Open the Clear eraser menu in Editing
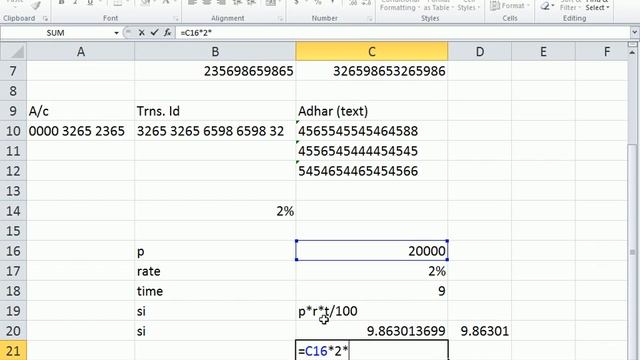640x360 pixels. click(x=546, y=6)
